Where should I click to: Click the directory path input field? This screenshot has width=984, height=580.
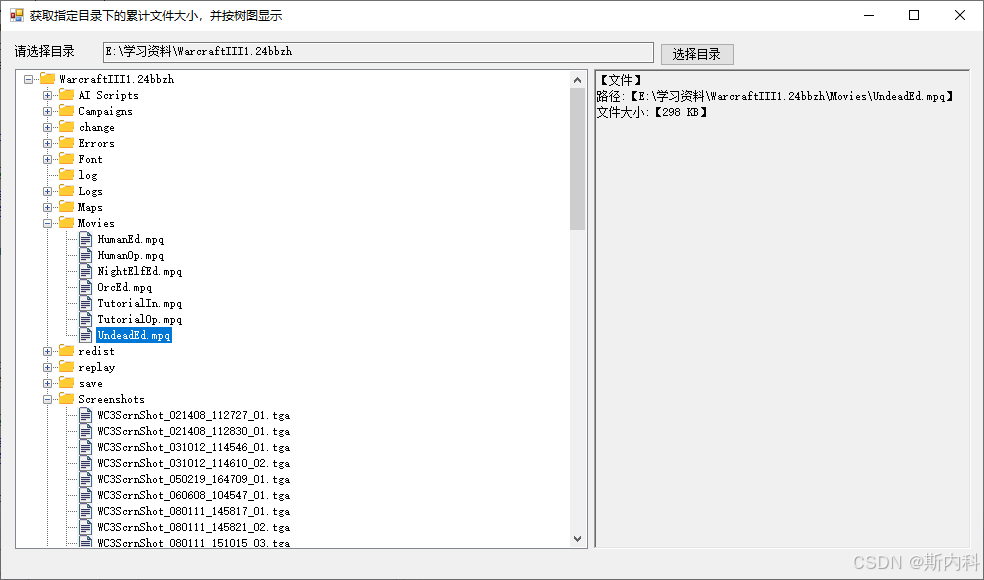click(x=378, y=52)
